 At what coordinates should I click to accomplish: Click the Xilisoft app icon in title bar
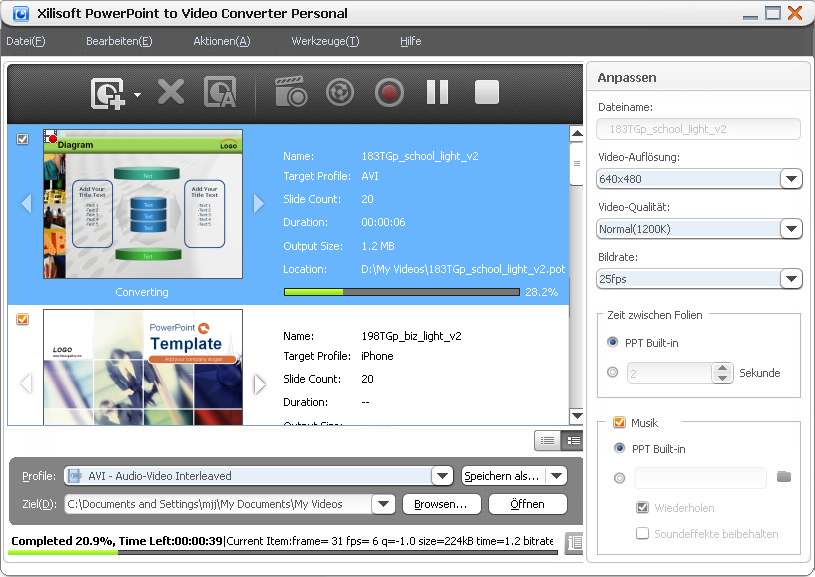point(20,13)
